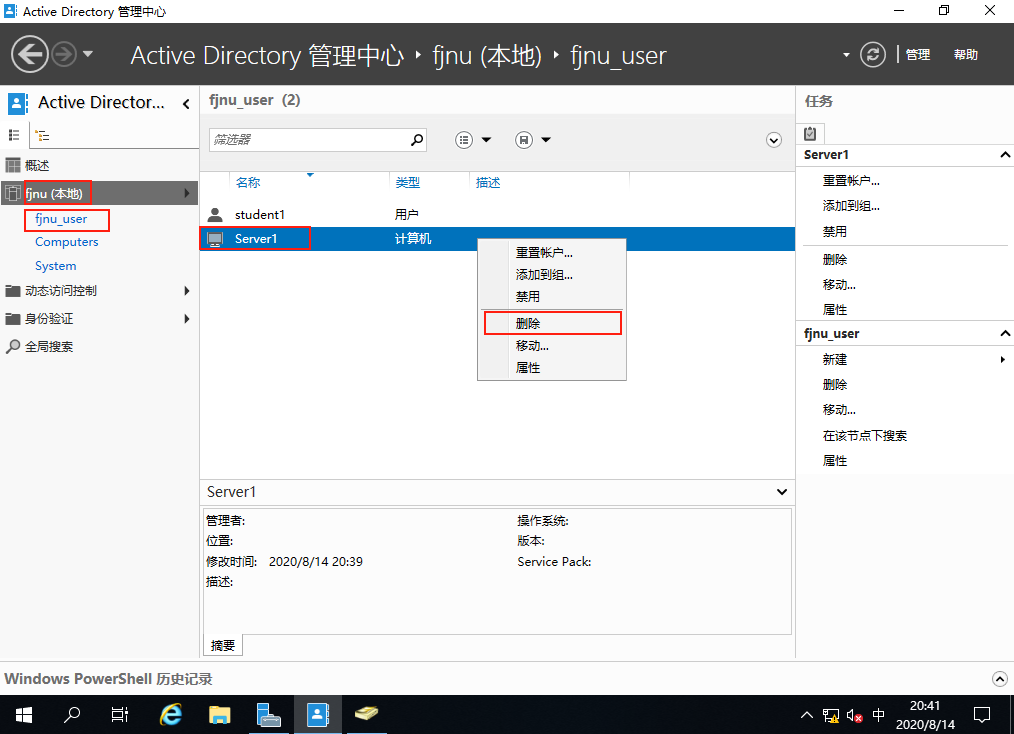Click the refresh icon in header
The image size is (1014, 734).
click(x=872, y=54)
